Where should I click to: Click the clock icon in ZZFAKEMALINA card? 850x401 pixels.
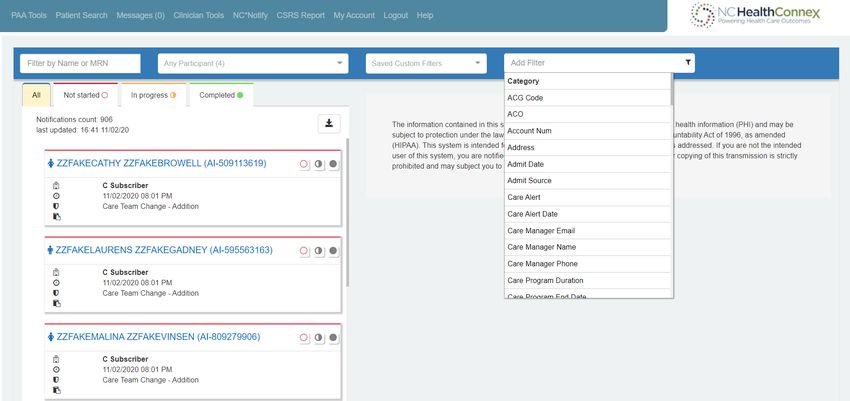(56, 370)
